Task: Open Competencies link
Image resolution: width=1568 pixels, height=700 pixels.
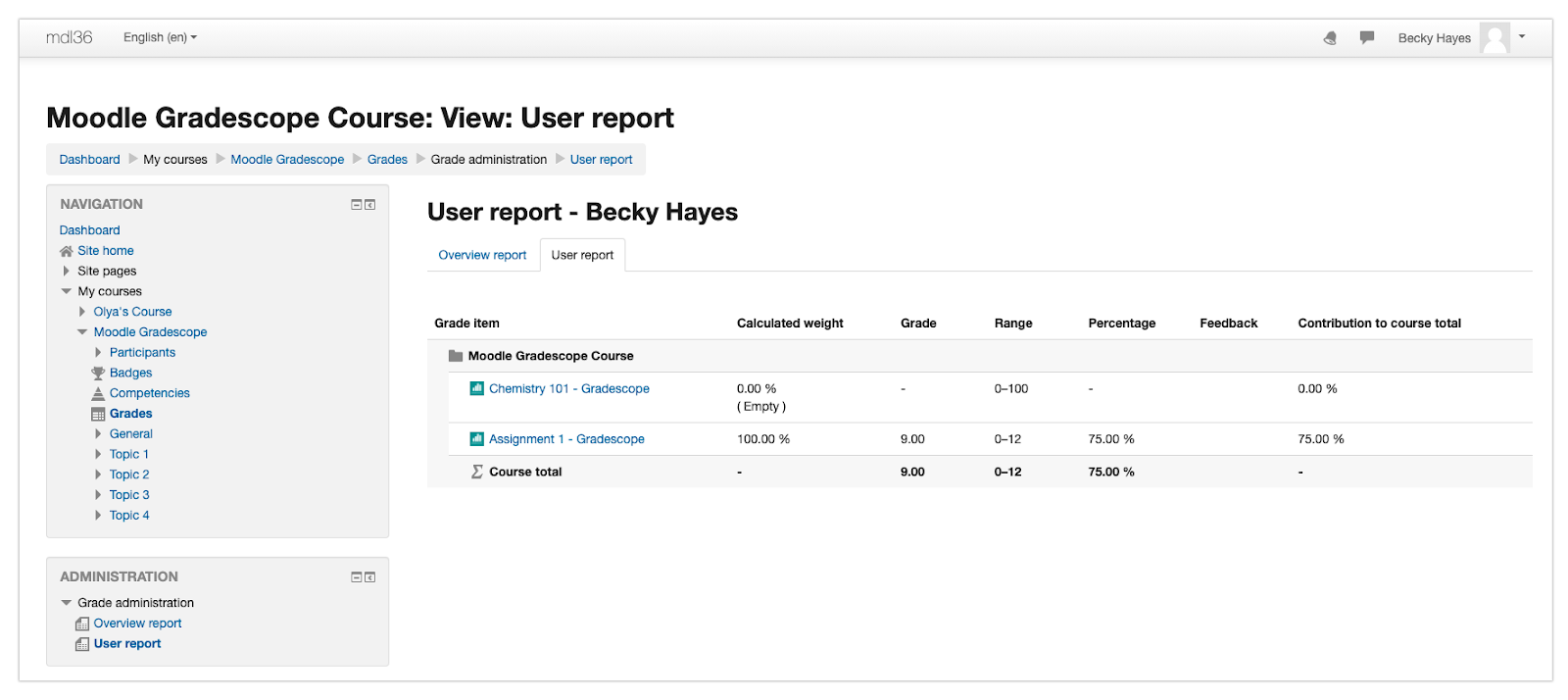Action: point(149,393)
